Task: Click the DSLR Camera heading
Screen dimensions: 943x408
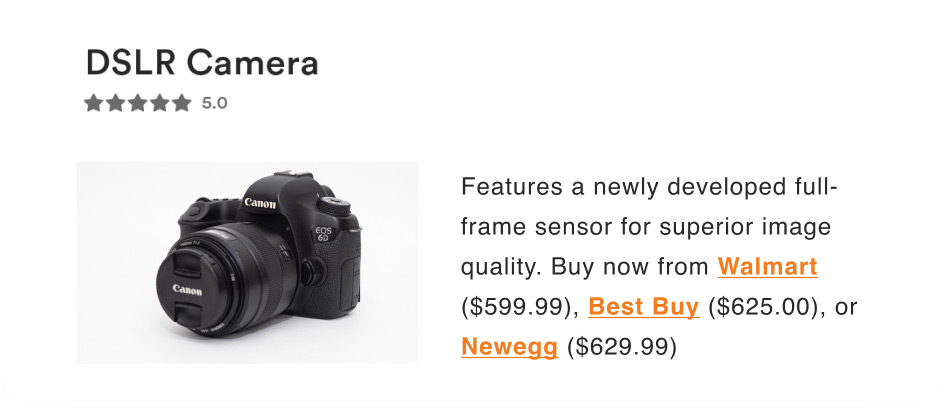Action: tap(202, 63)
